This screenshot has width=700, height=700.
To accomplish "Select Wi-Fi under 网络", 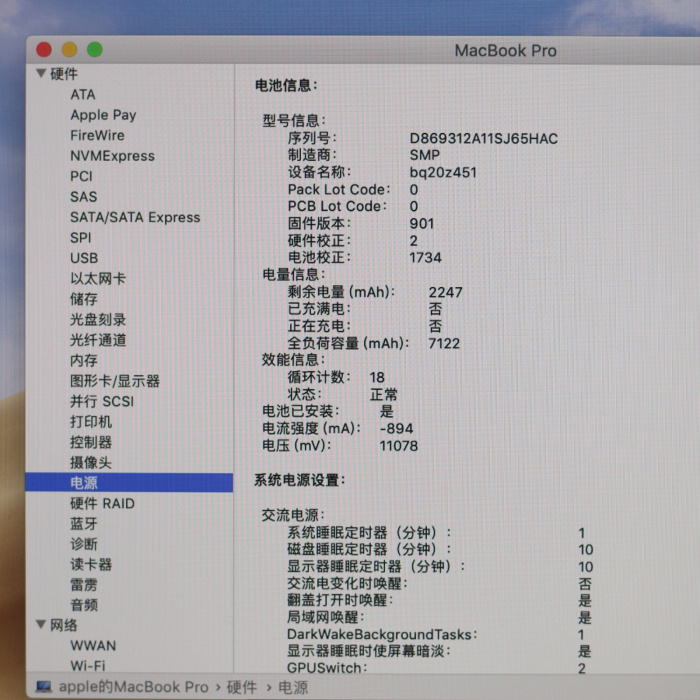I will click(88, 666).
